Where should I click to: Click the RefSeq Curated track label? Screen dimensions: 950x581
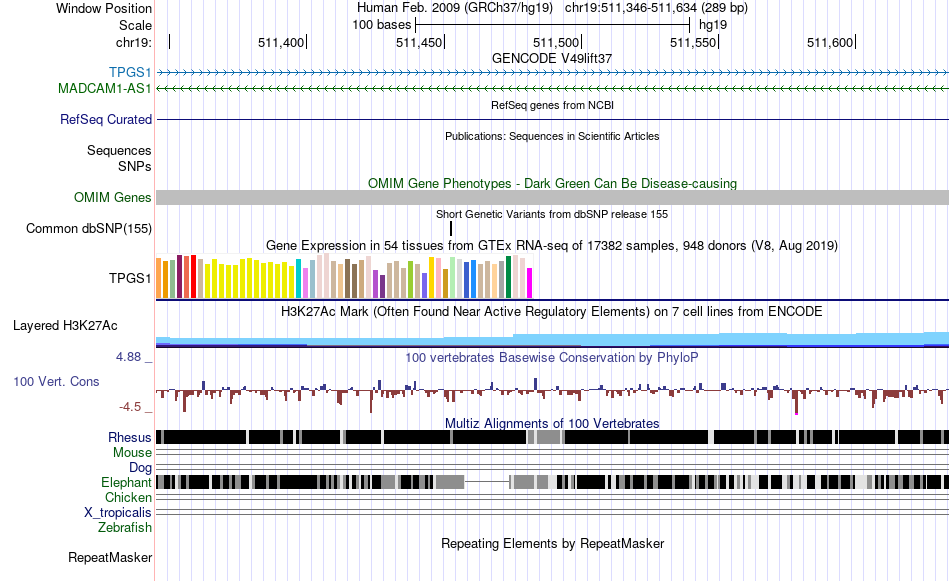pos(106,119)
